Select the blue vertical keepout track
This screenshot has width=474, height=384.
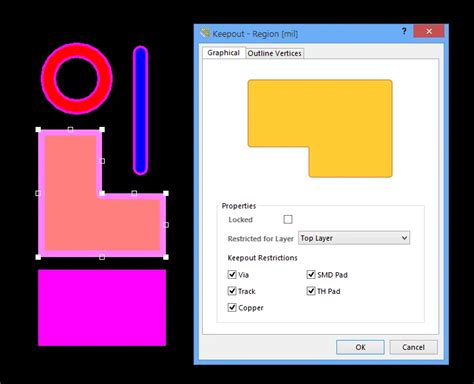click(140, 110)
